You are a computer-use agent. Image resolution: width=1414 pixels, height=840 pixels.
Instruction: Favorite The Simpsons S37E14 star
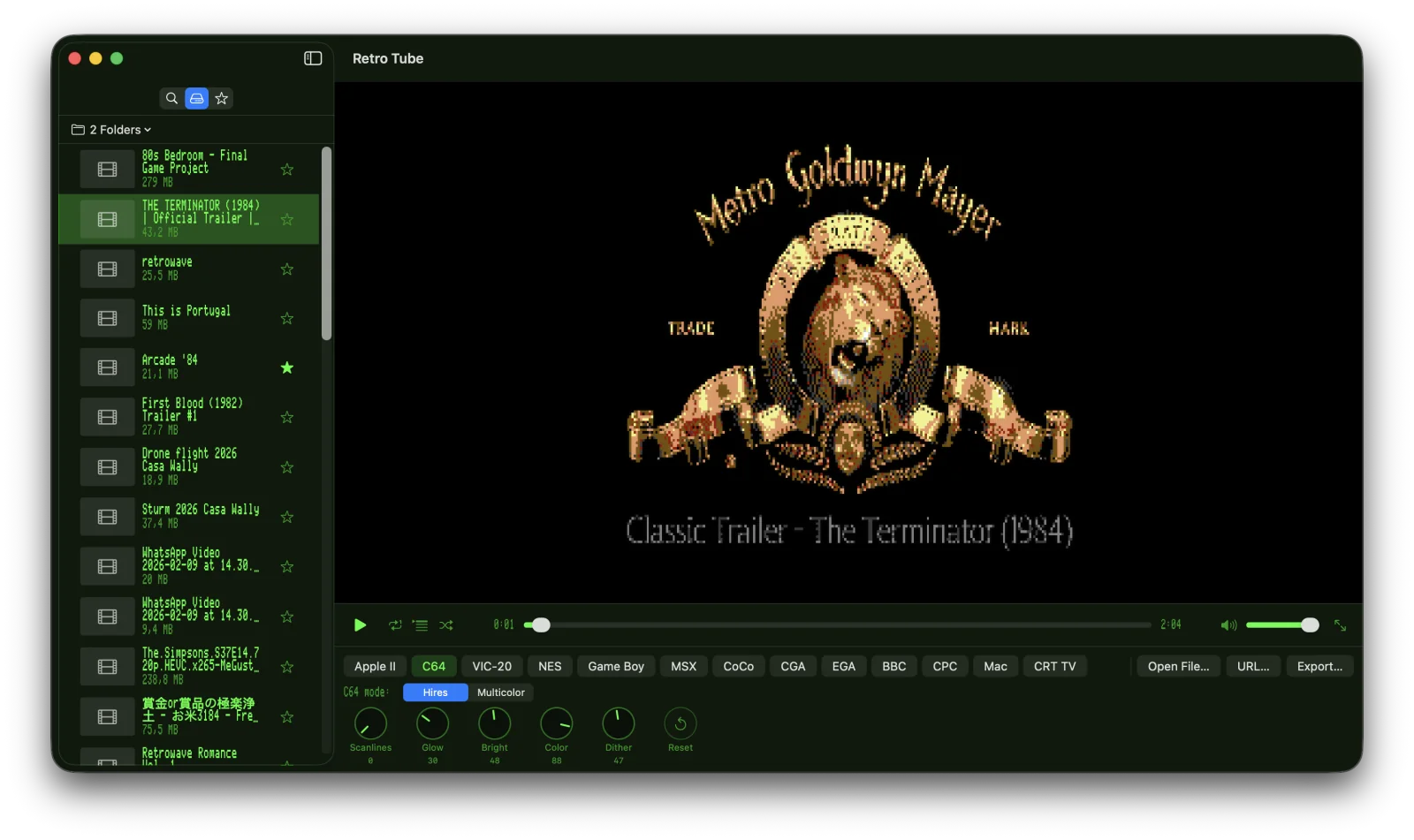[287, 667]
